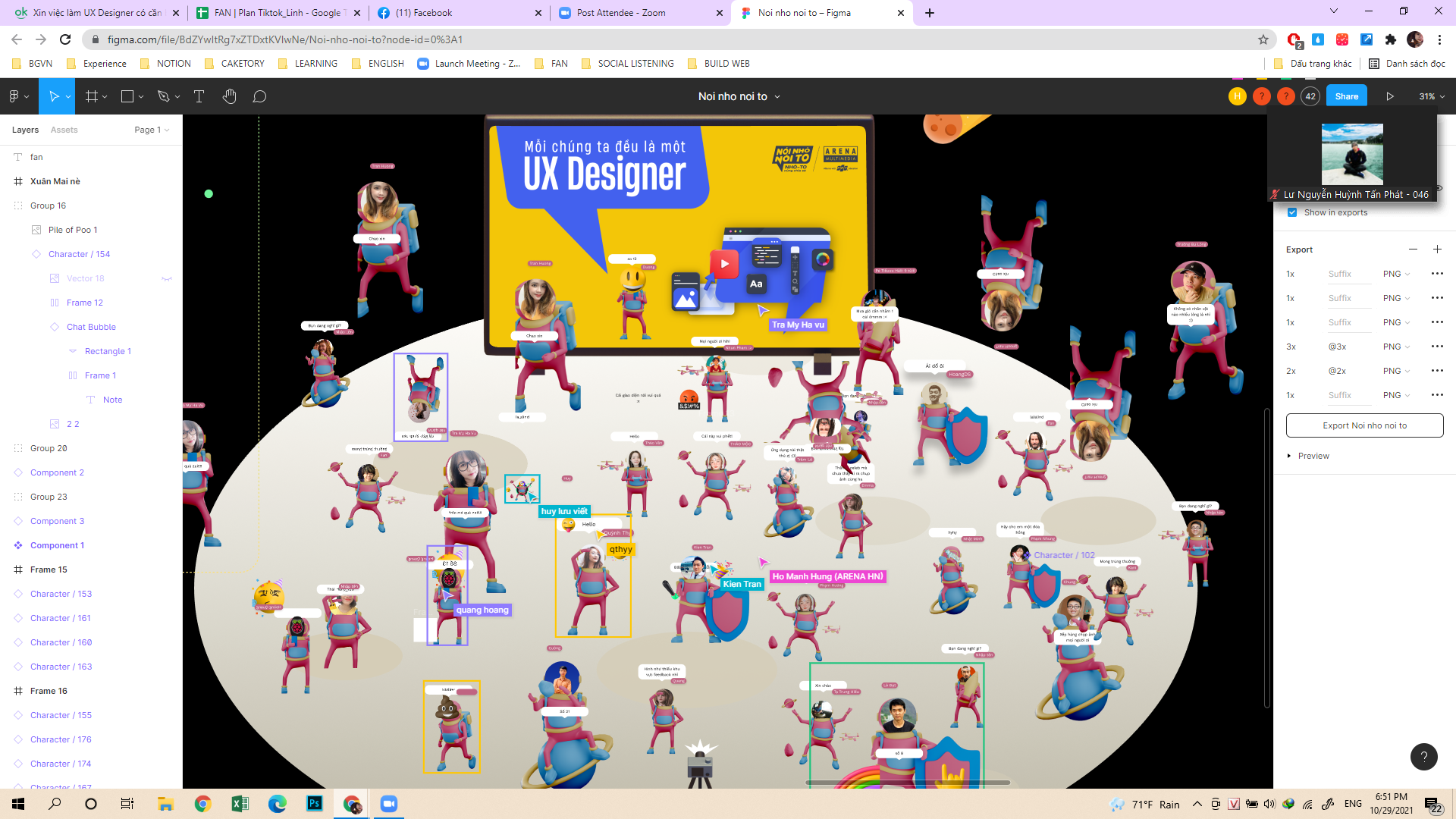Select the Hand tool
The height and width of the screenshot is (819, 1456).
(230, 96)
